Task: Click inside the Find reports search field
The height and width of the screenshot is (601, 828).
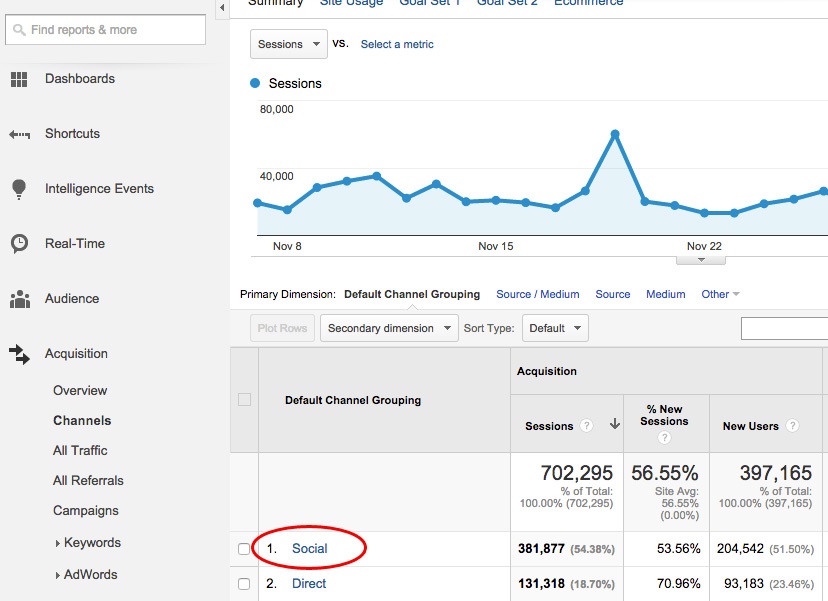Action: coord(105,30)
